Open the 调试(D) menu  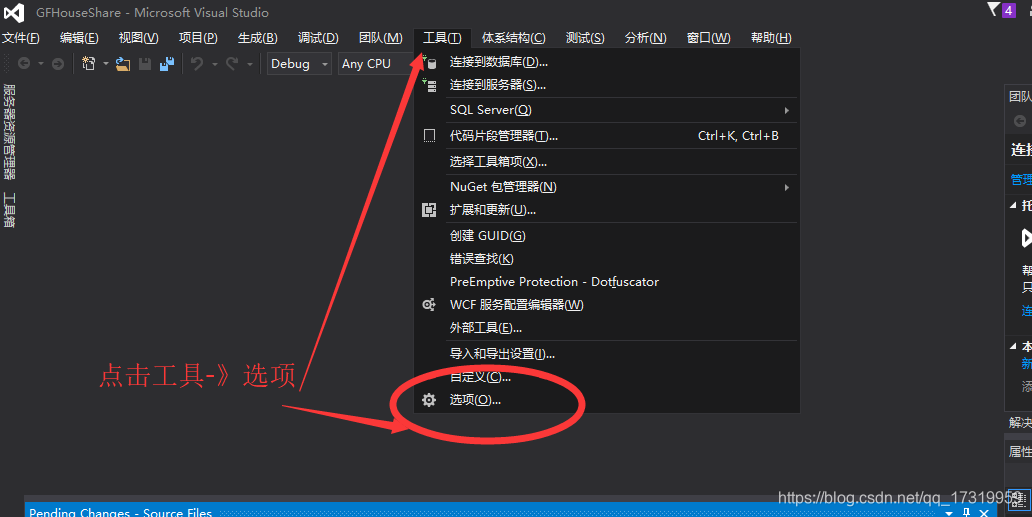[318, 37]
